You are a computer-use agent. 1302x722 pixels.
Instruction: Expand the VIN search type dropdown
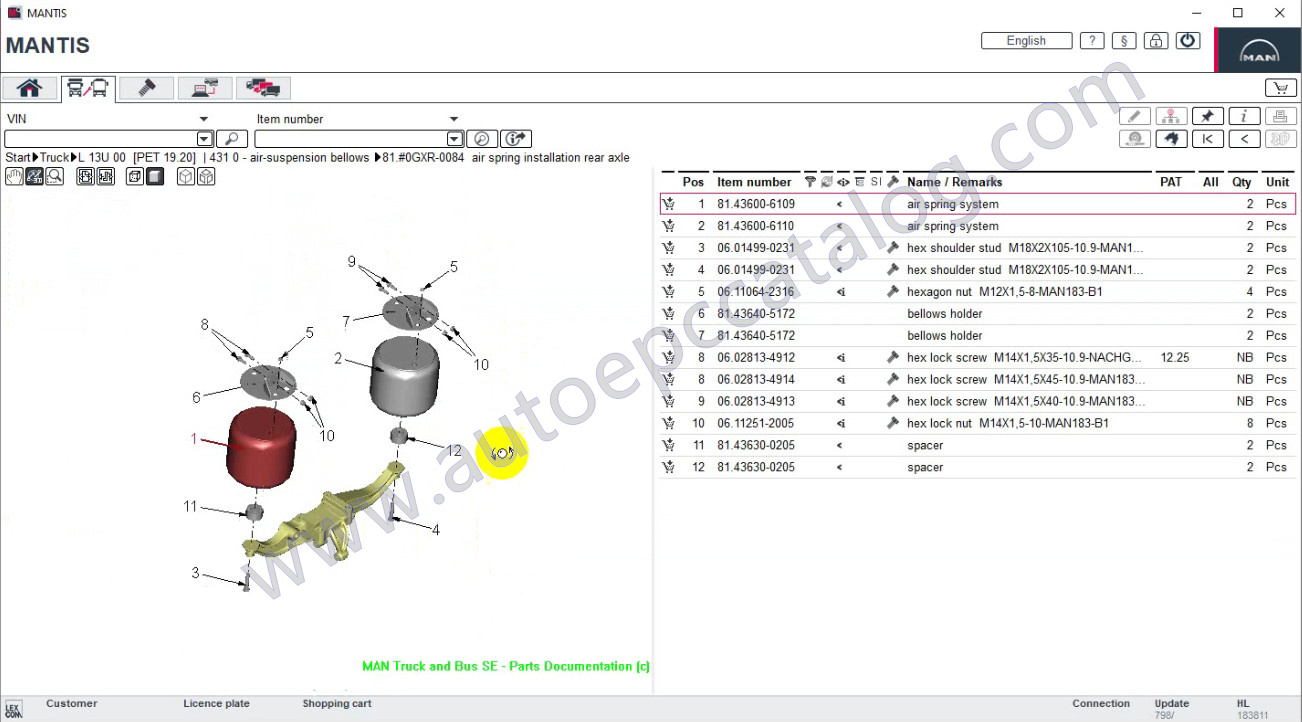(205, 119)
